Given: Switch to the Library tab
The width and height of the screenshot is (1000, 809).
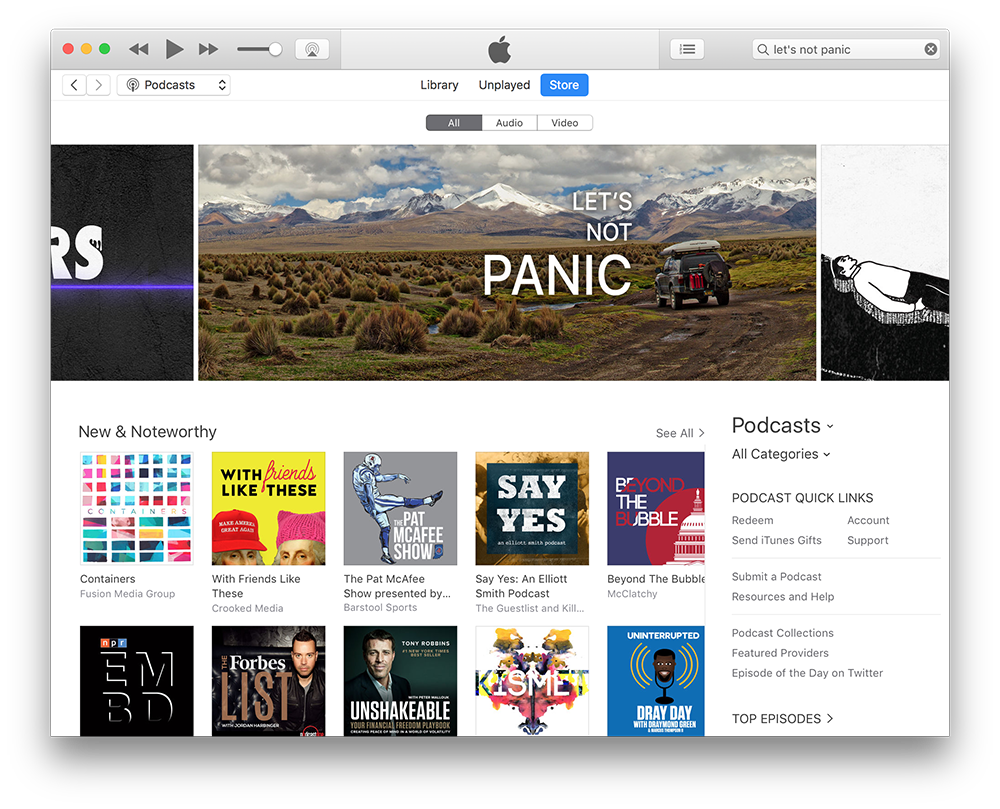Looking at the screenshot, I should click(439, 85).
